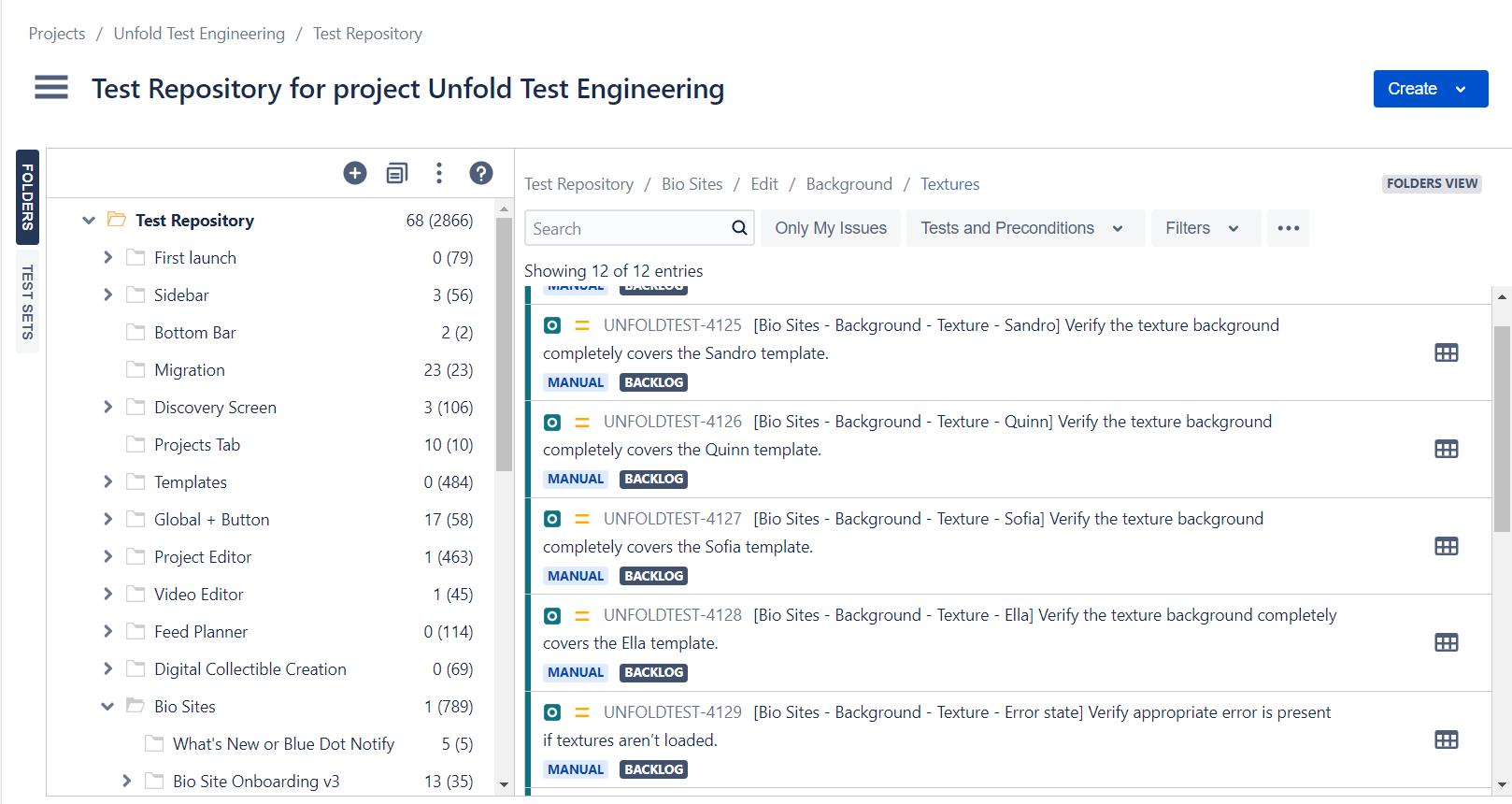The height and width of the screenshot is (804, 1512).
Task: Select the Bottom Bar folder
Action: click(195, 333)
